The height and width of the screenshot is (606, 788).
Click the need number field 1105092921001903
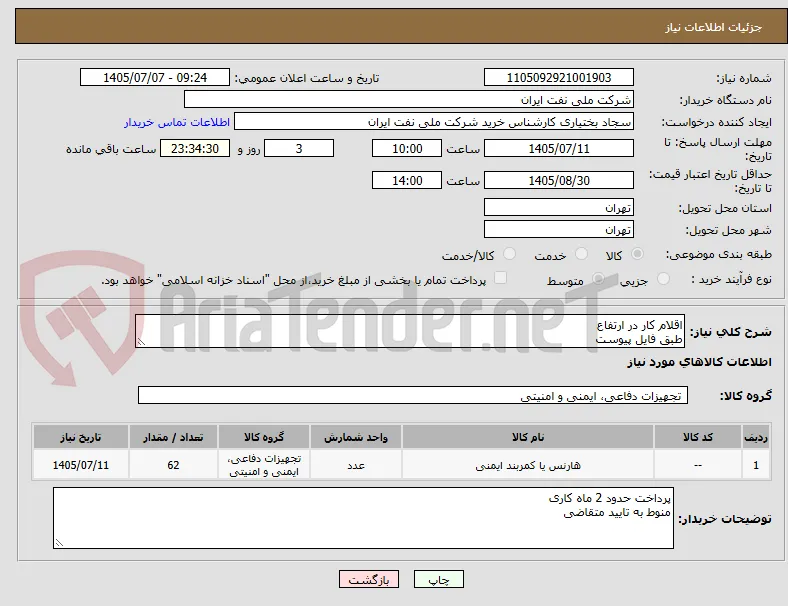tap(559, 77)
